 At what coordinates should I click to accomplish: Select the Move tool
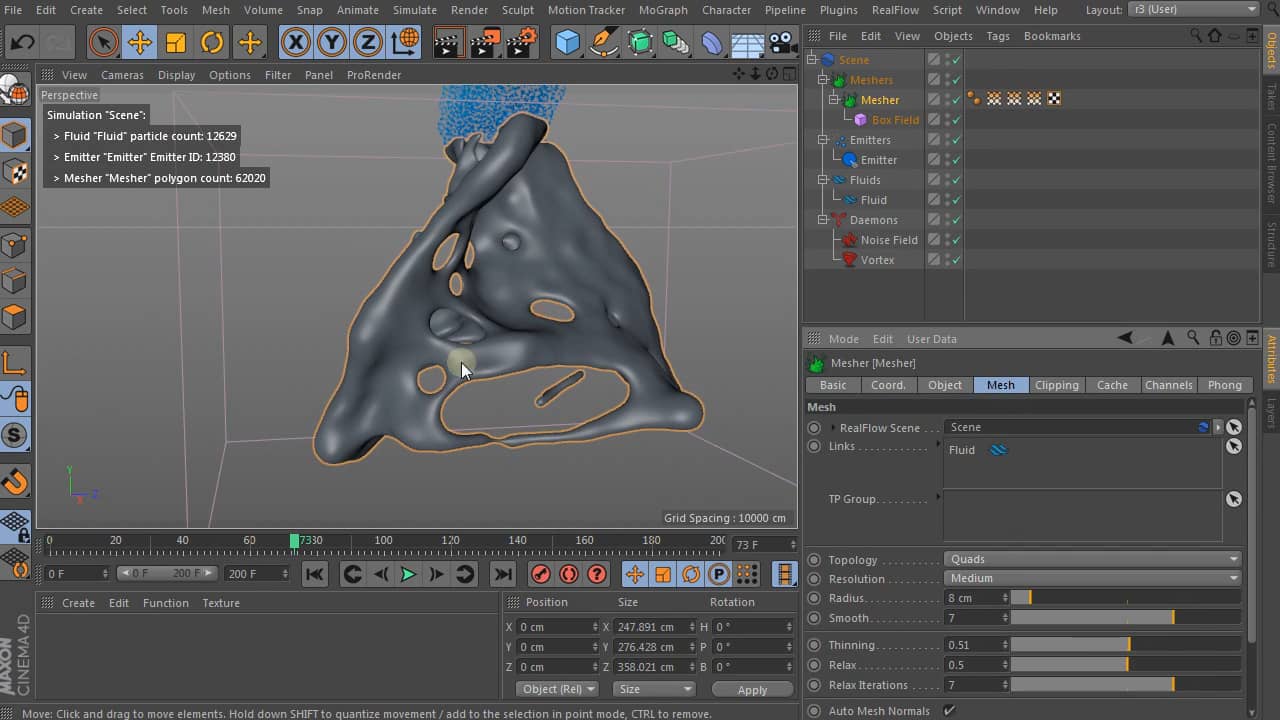(139, 43)
